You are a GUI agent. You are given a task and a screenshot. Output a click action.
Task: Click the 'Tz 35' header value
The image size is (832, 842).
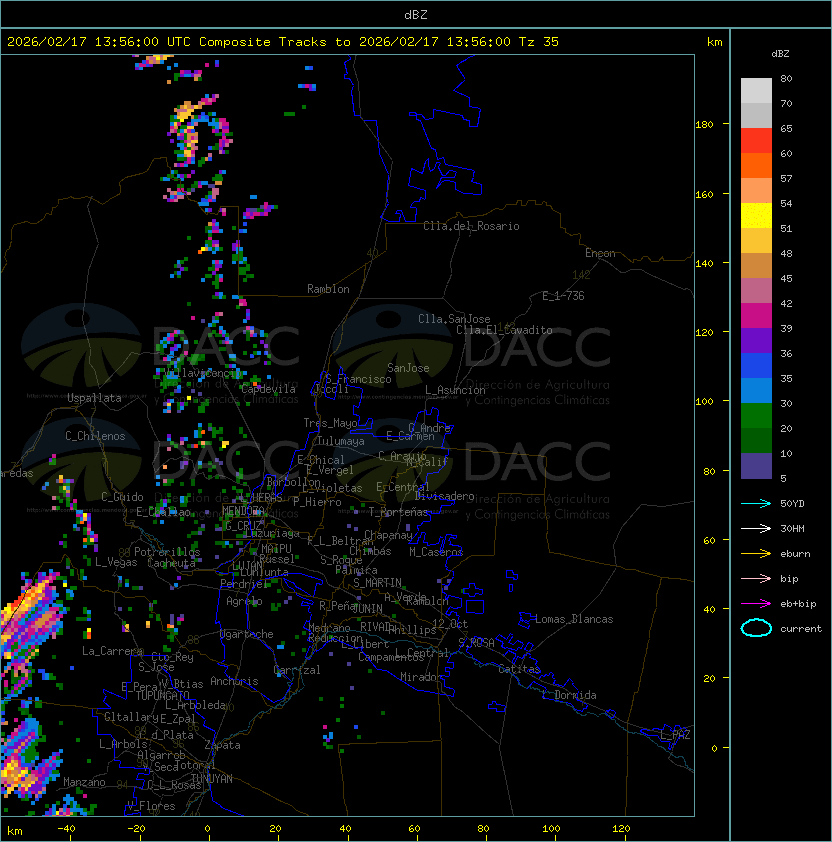click(x=539, y=42)
